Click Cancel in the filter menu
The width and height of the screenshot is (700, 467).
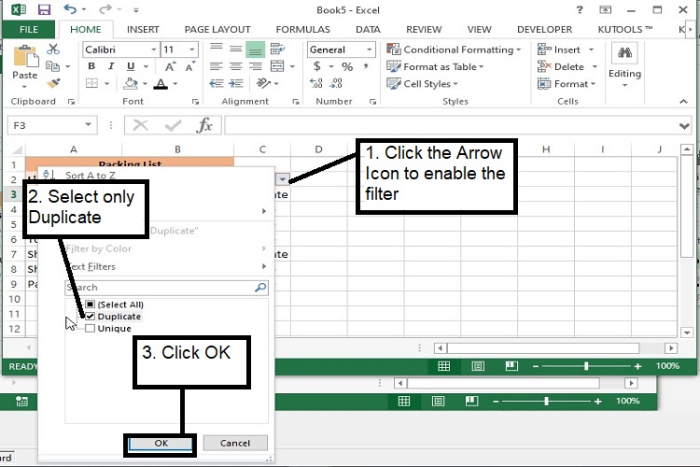[x=235, y=443]
